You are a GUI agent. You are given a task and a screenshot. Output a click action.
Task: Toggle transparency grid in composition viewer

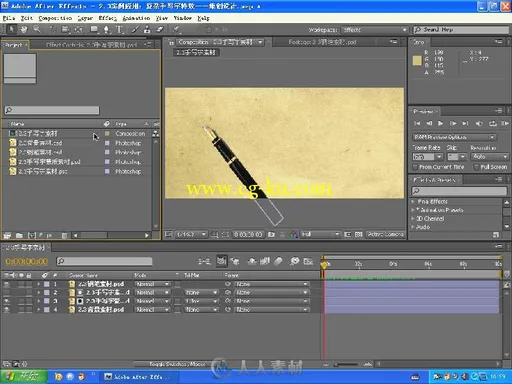pyautogui.click(x=358, y=234)
